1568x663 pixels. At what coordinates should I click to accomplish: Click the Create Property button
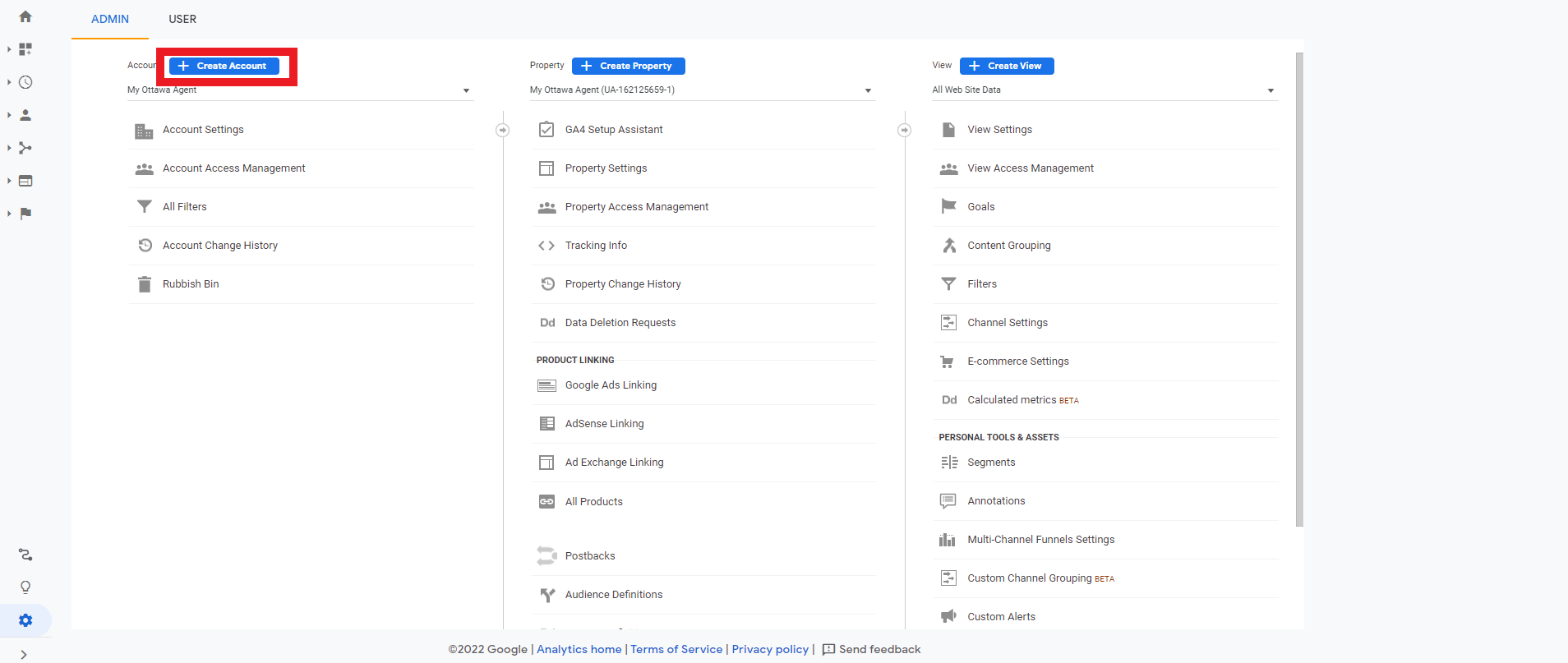point(628,66)
